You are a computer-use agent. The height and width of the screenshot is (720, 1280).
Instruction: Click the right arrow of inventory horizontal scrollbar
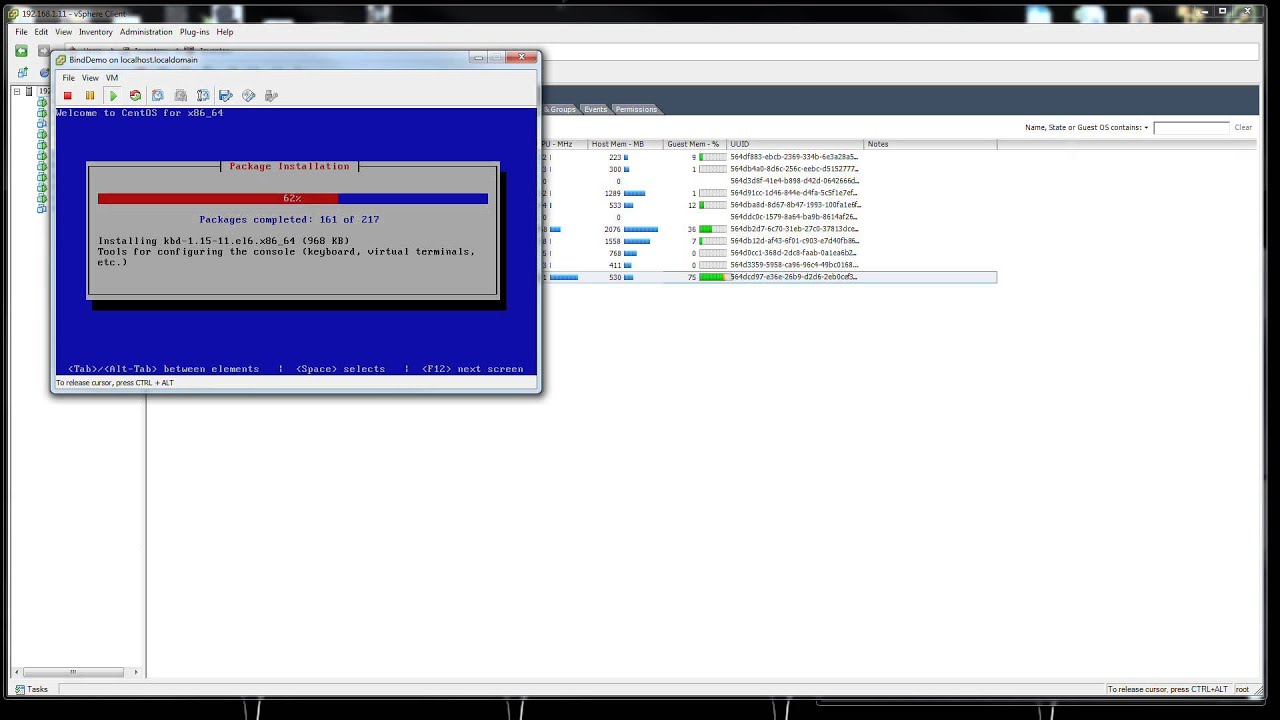click(x=136, y=672)
